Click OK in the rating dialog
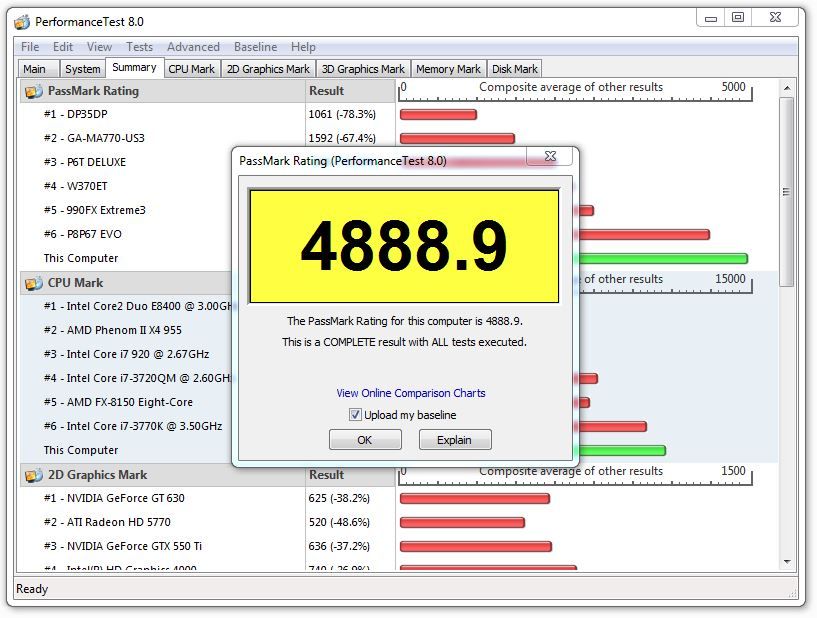This screenshot has height=618, width=817. [x=365, y=440]
